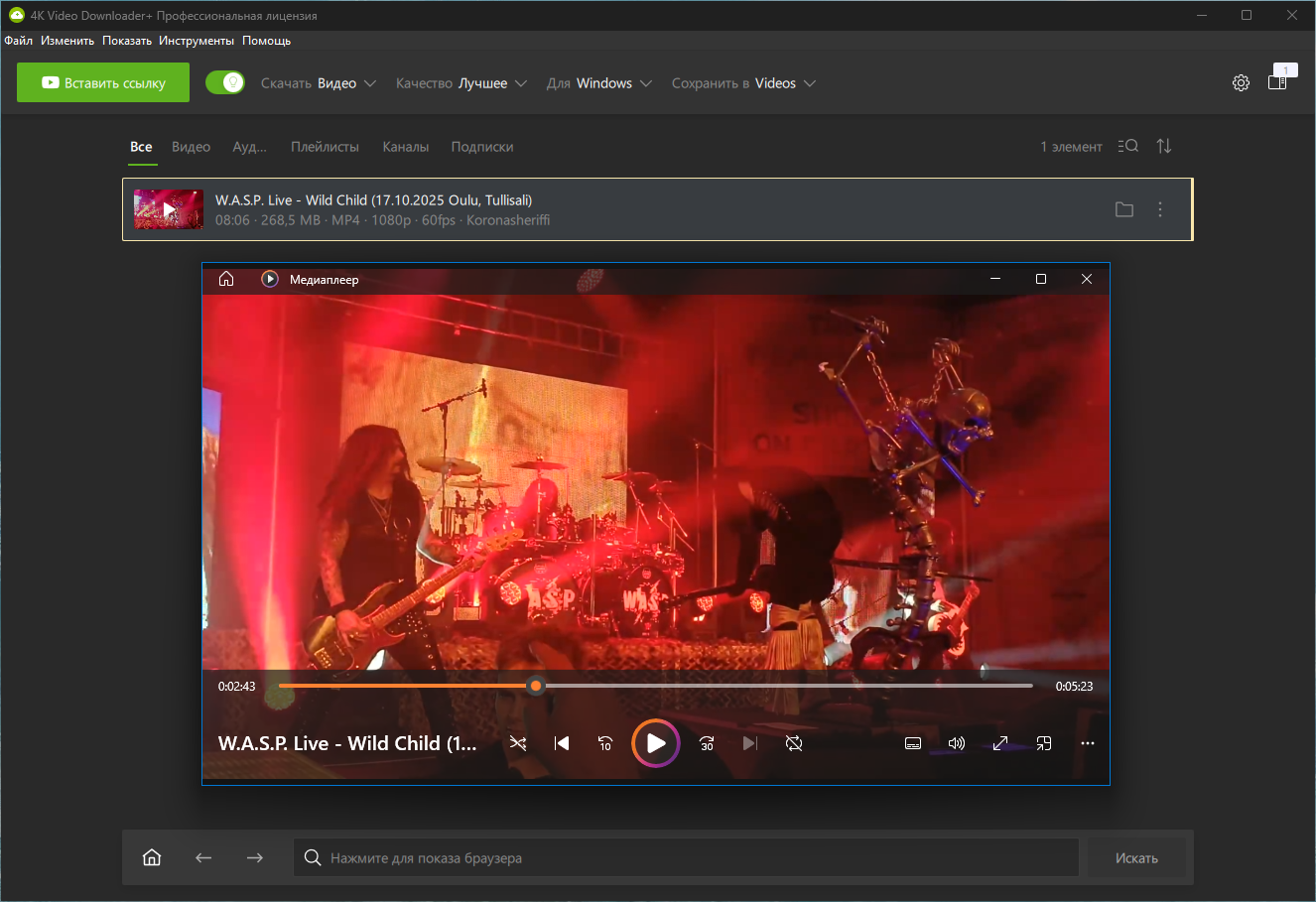Skip forward 30 seconds in Media Player
Image resolution: width=1316 pixels, height=902 pixels.
tap(707, 743)
